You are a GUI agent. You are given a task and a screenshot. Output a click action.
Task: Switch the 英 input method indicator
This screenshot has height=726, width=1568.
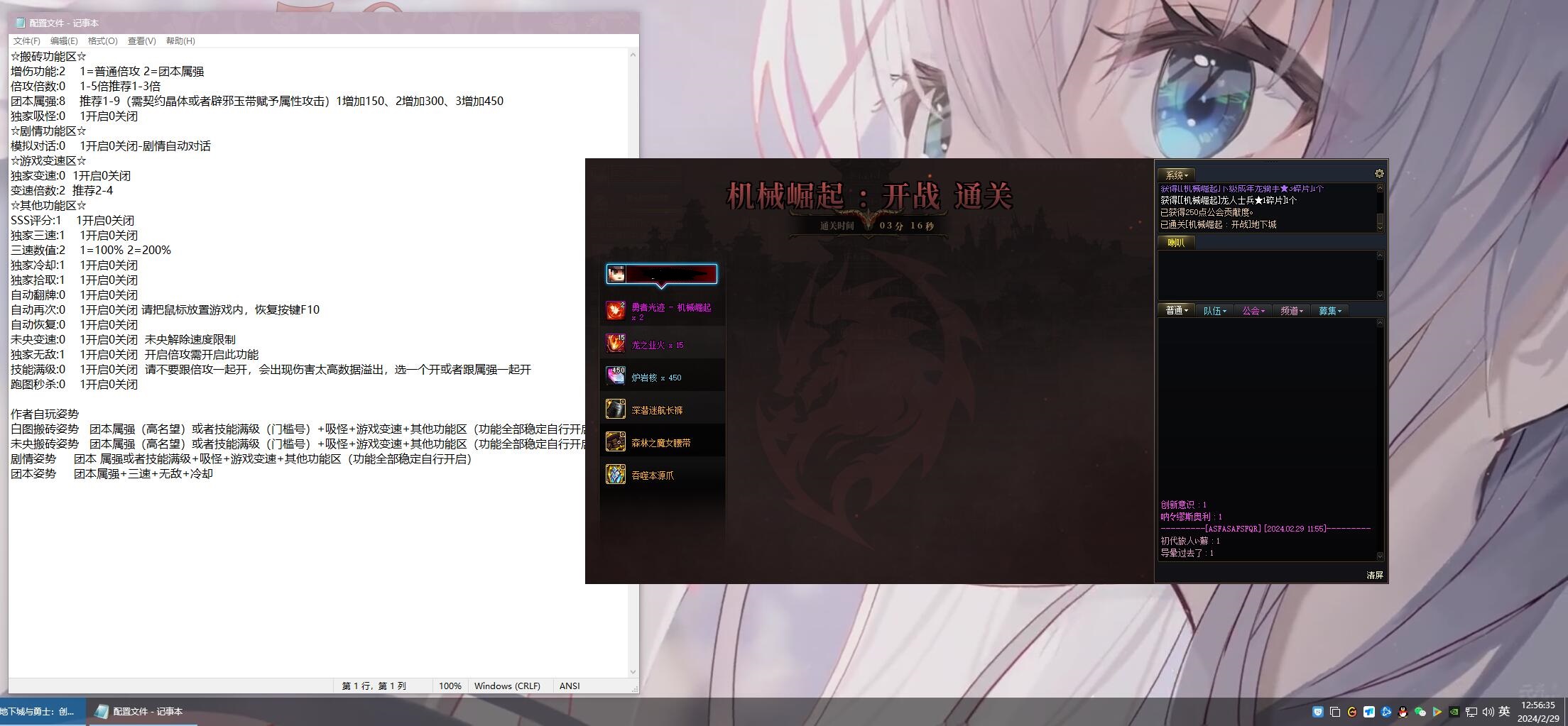tap(1504, 712)
